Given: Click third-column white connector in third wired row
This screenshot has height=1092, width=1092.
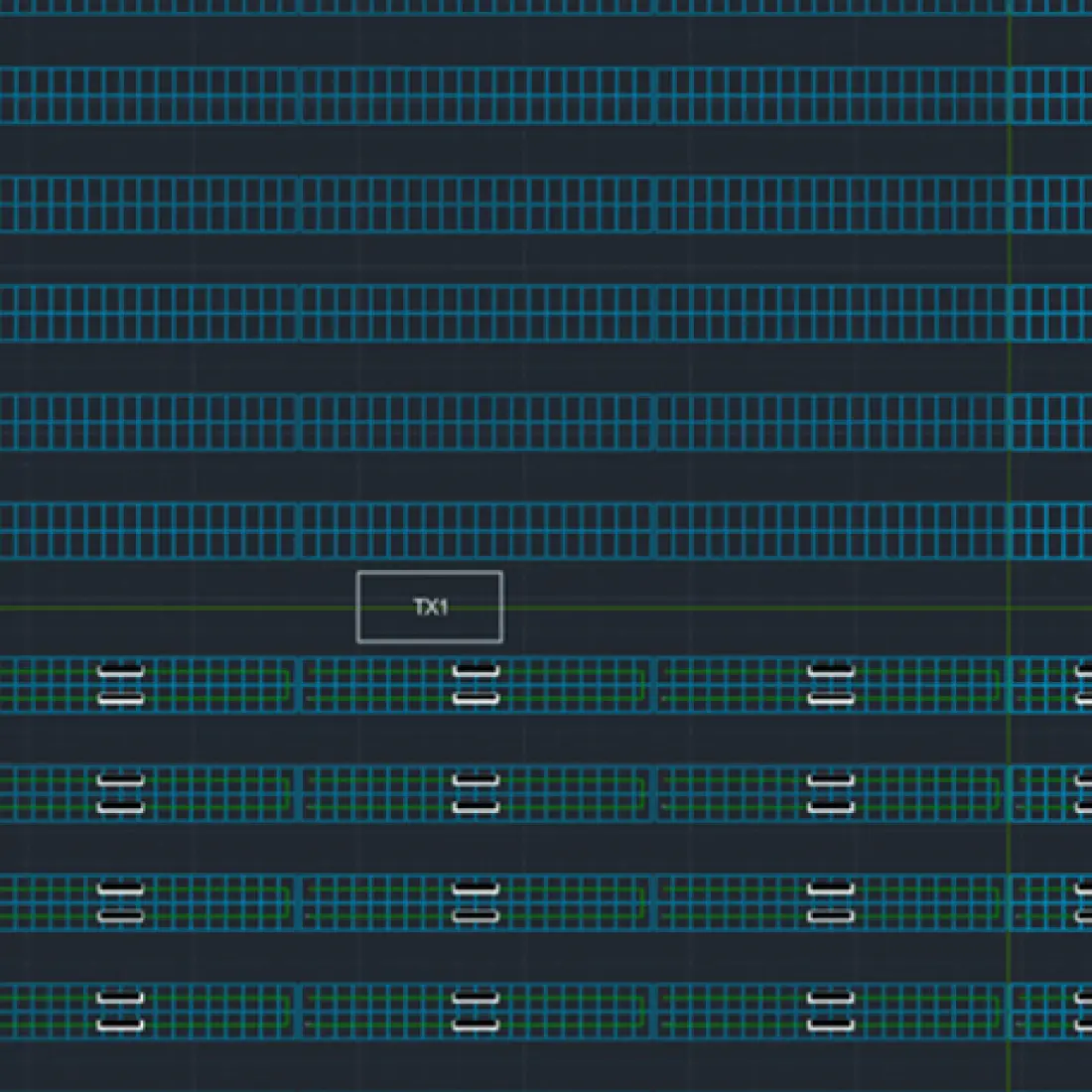Looking at the screenshot, I should pyautogui.click(x=831, y=902).
